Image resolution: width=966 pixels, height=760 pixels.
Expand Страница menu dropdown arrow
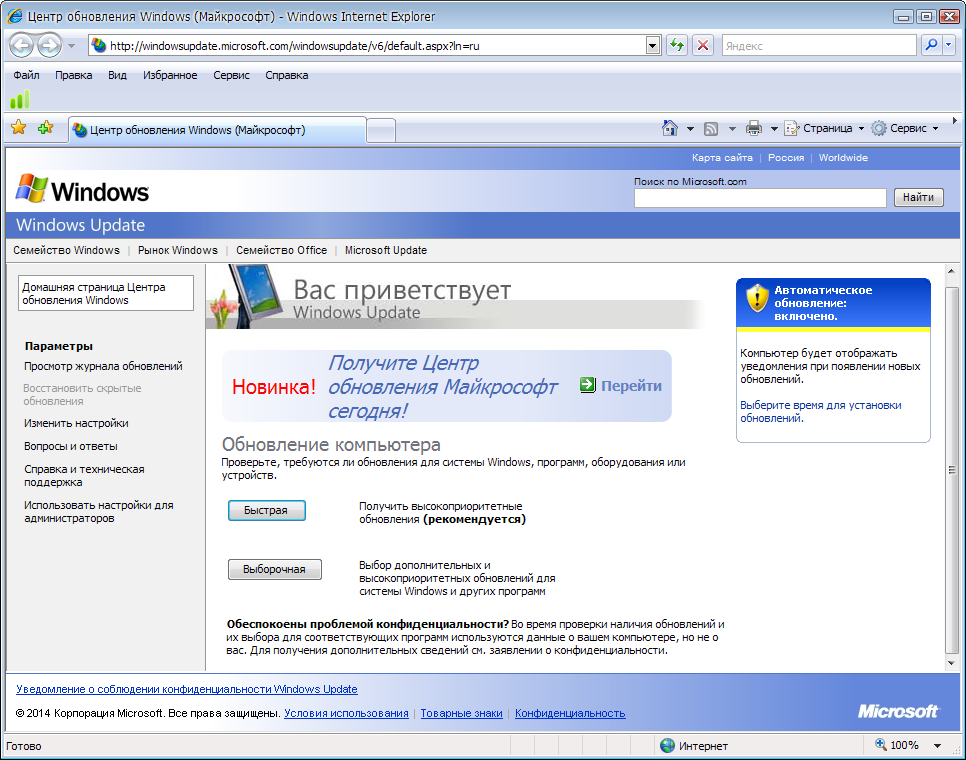(x=861, y=129)
